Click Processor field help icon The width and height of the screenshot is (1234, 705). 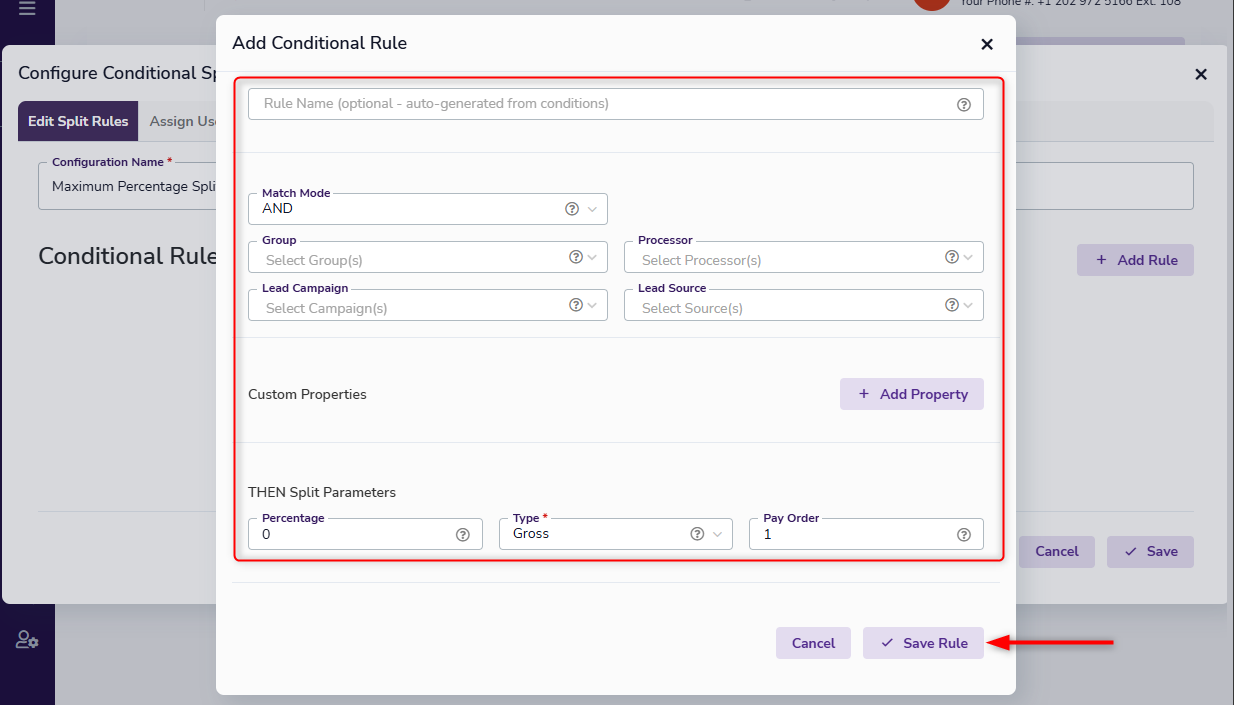point(952,257)
